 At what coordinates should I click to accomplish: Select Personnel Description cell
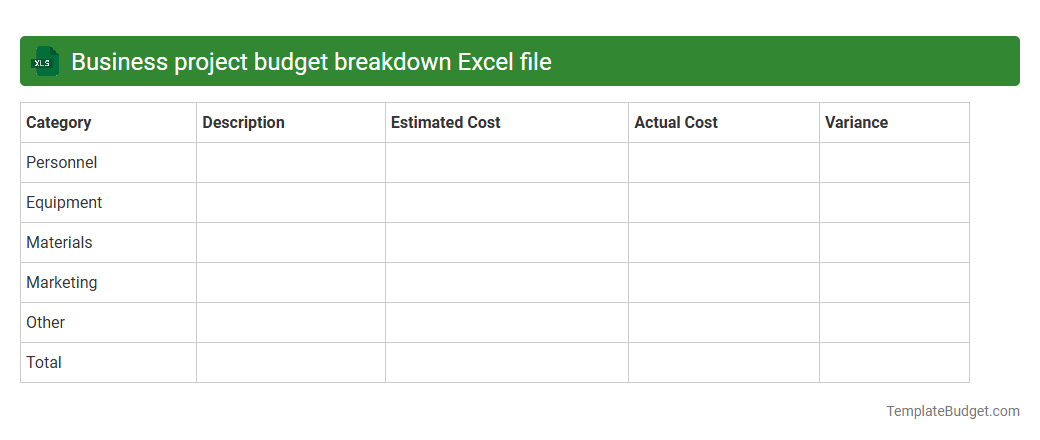pyautogui.click(x=291, y=163)
